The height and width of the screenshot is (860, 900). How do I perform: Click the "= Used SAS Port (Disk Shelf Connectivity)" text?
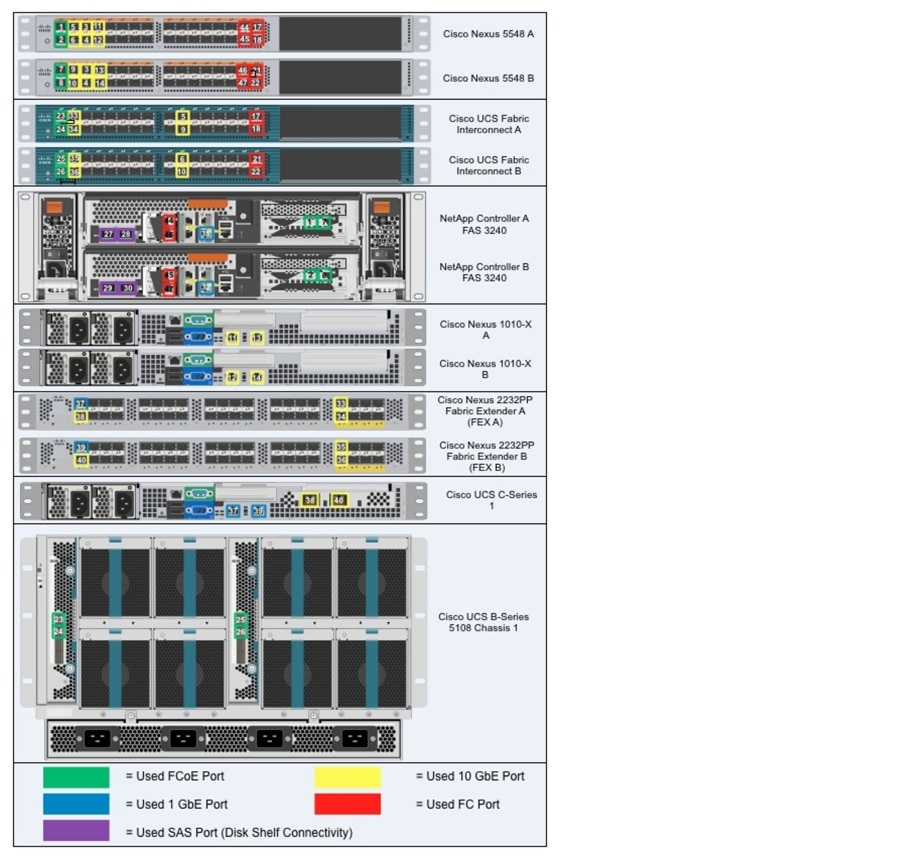click(239, 832)
